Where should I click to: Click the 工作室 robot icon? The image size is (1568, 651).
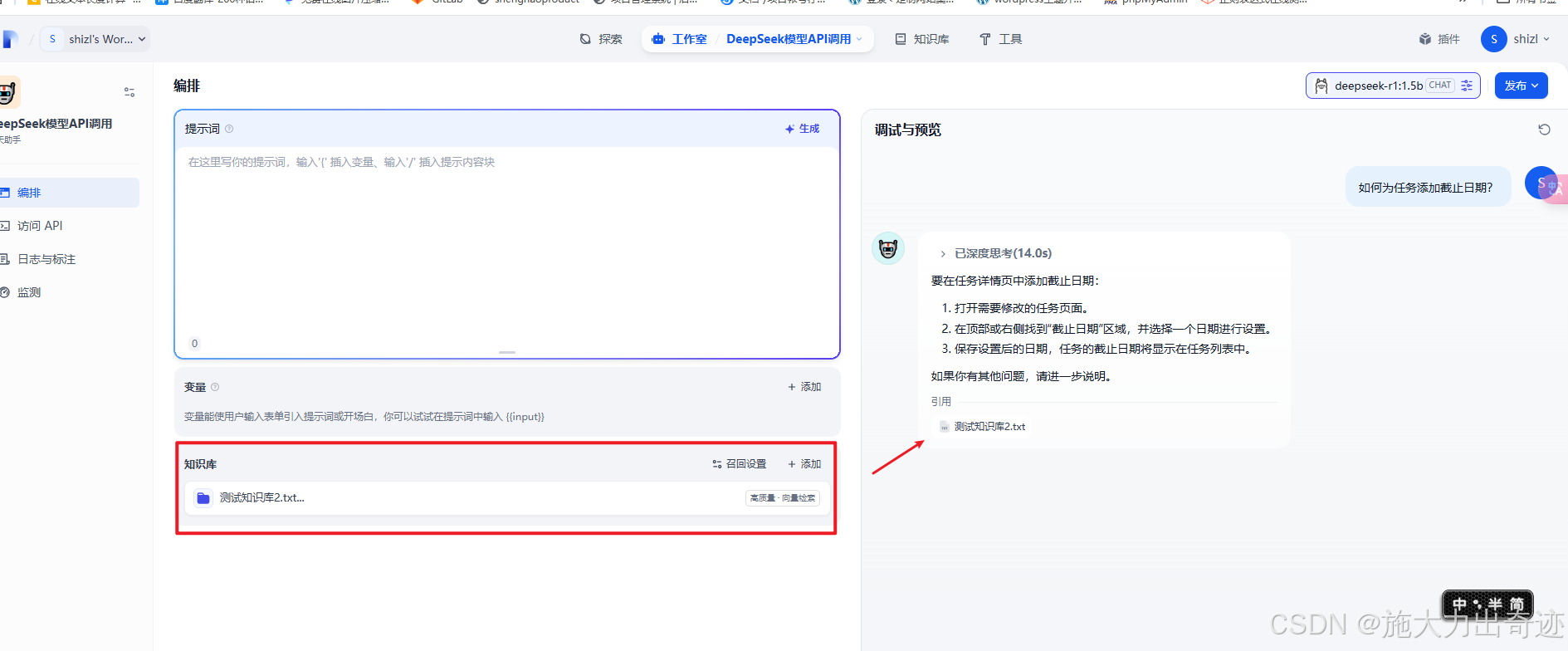click(x=658, y=39)
